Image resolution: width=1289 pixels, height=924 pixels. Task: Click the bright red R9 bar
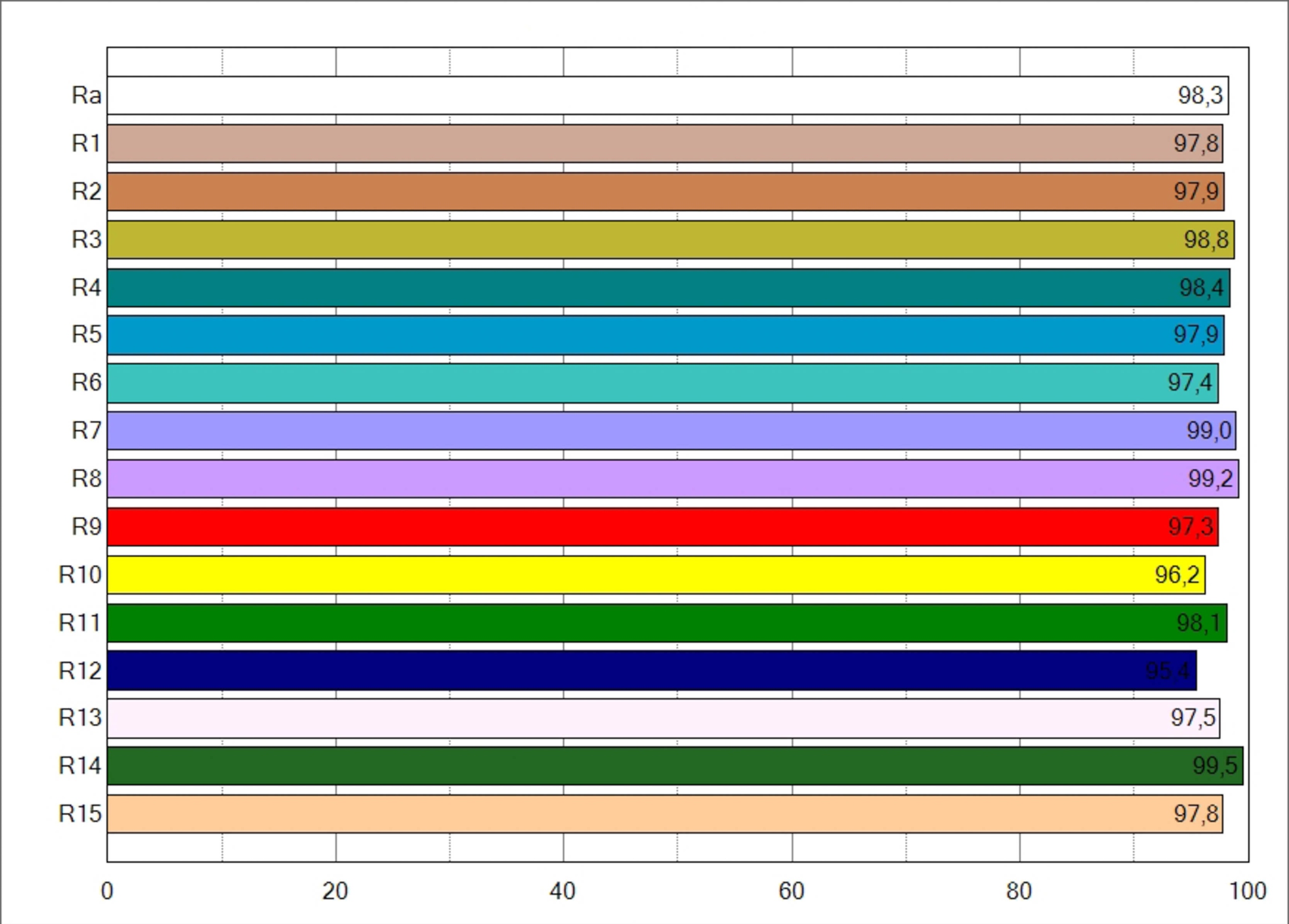click(662, 527)
